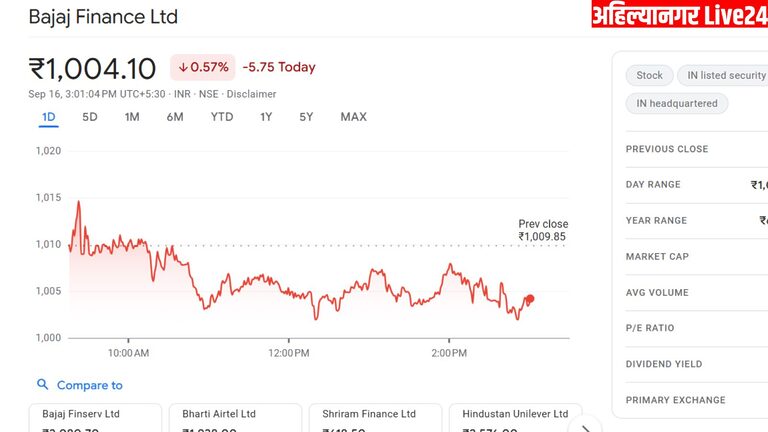Click the red current-price dot on the chart
Viewport: 768px width, 432px height.
(529, 299)
